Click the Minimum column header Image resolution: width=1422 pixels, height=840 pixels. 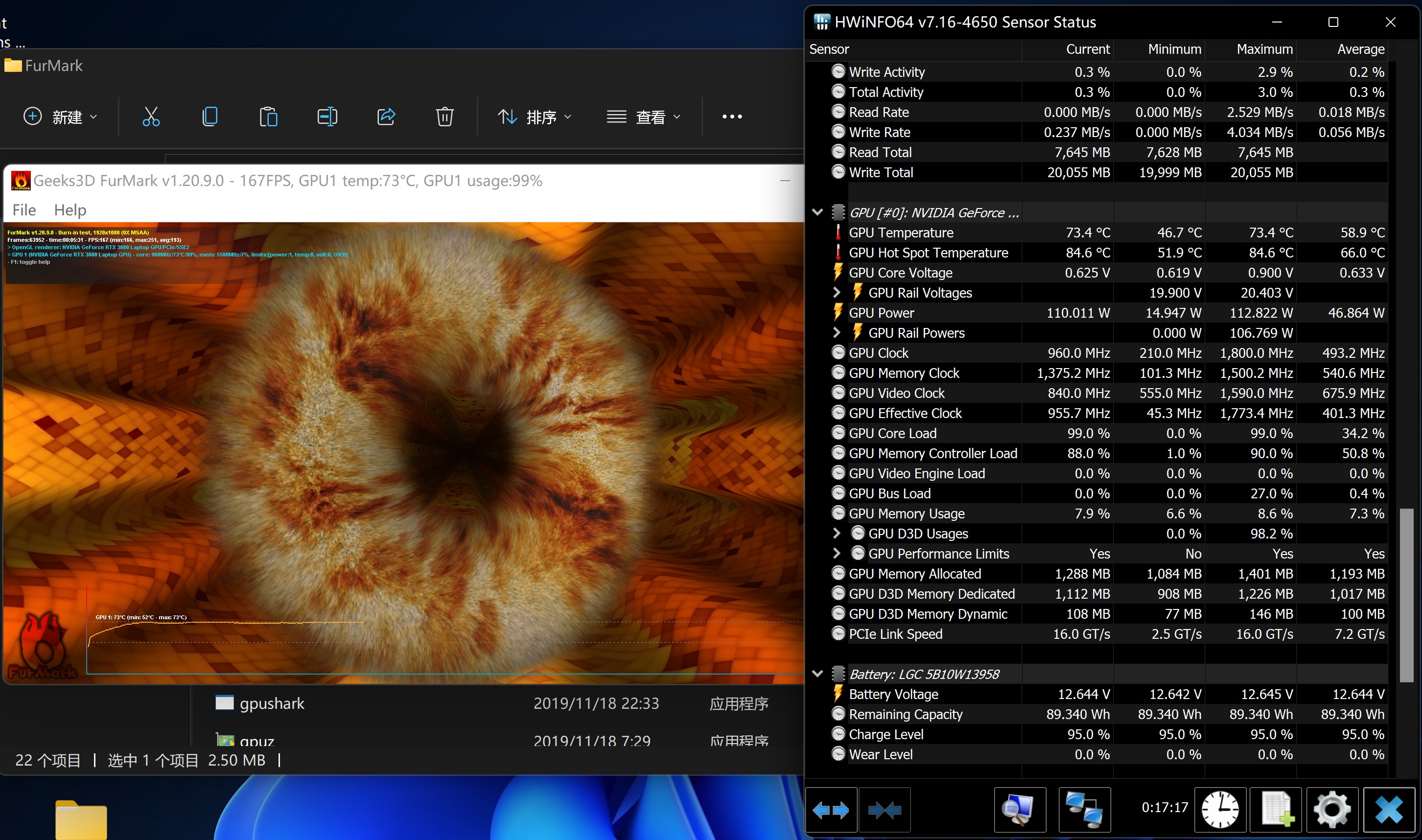click(x=1159, y=49)
